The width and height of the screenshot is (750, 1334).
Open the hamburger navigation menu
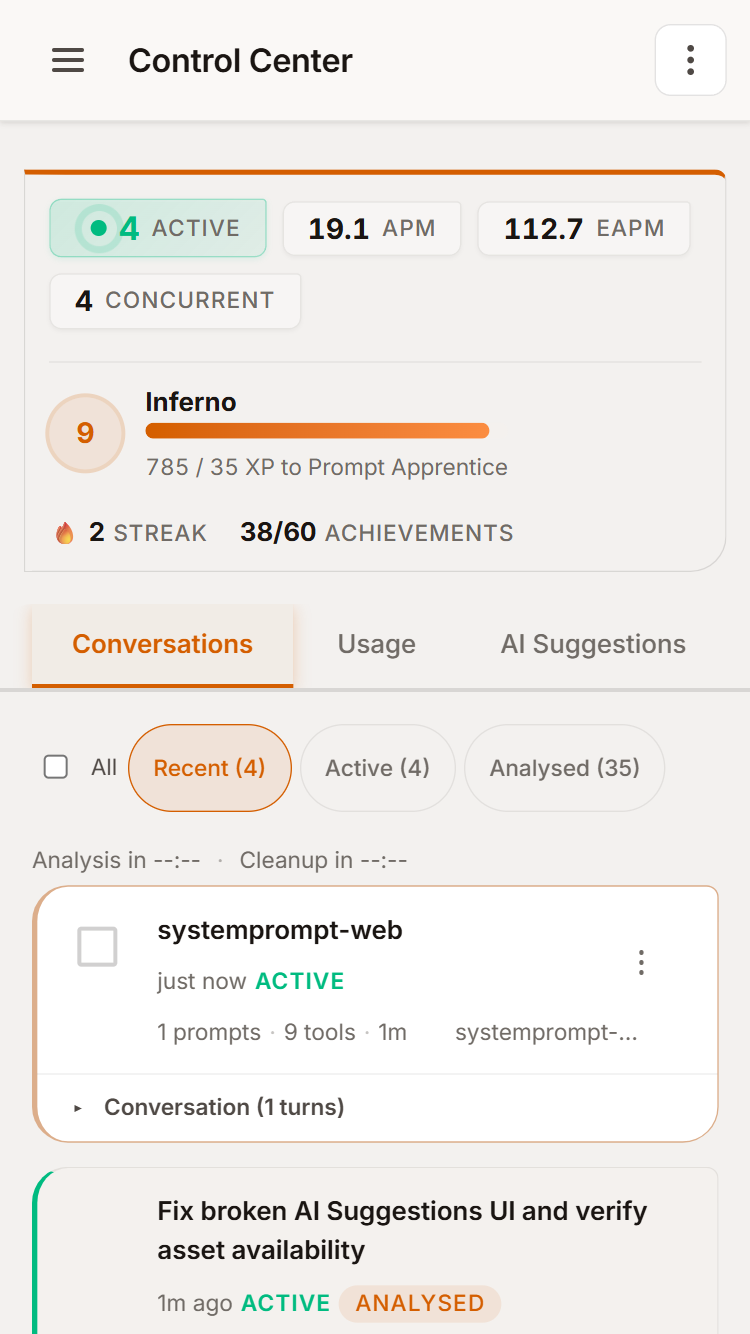point(68,61)
